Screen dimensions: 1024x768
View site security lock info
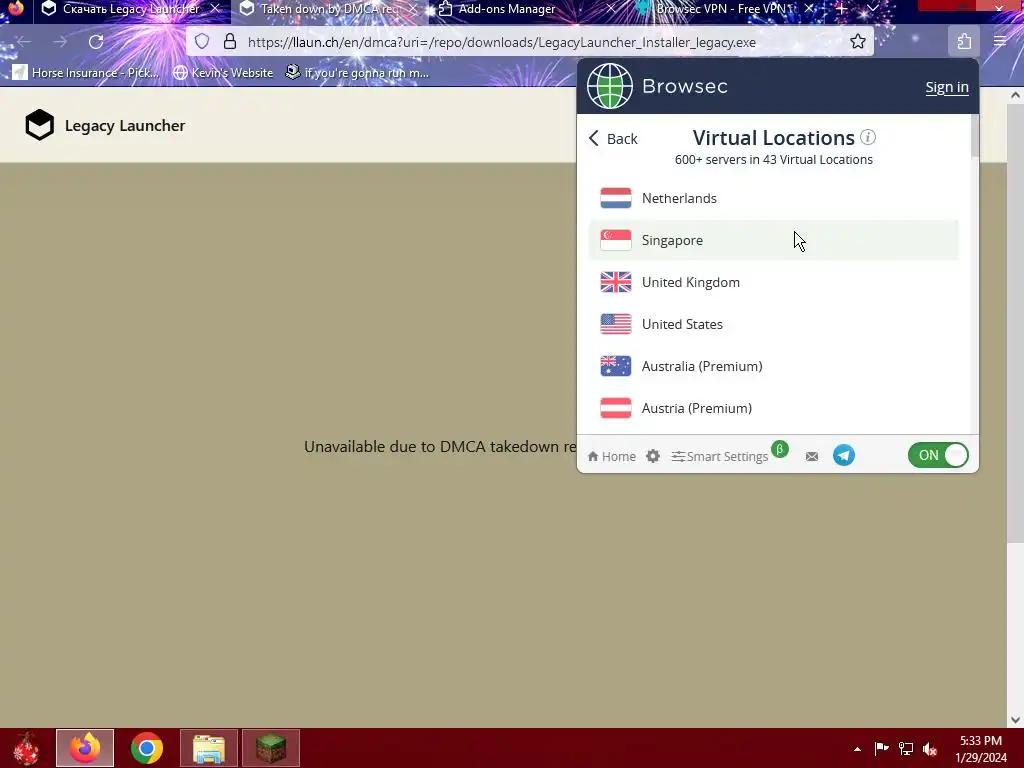click(230, 42)
